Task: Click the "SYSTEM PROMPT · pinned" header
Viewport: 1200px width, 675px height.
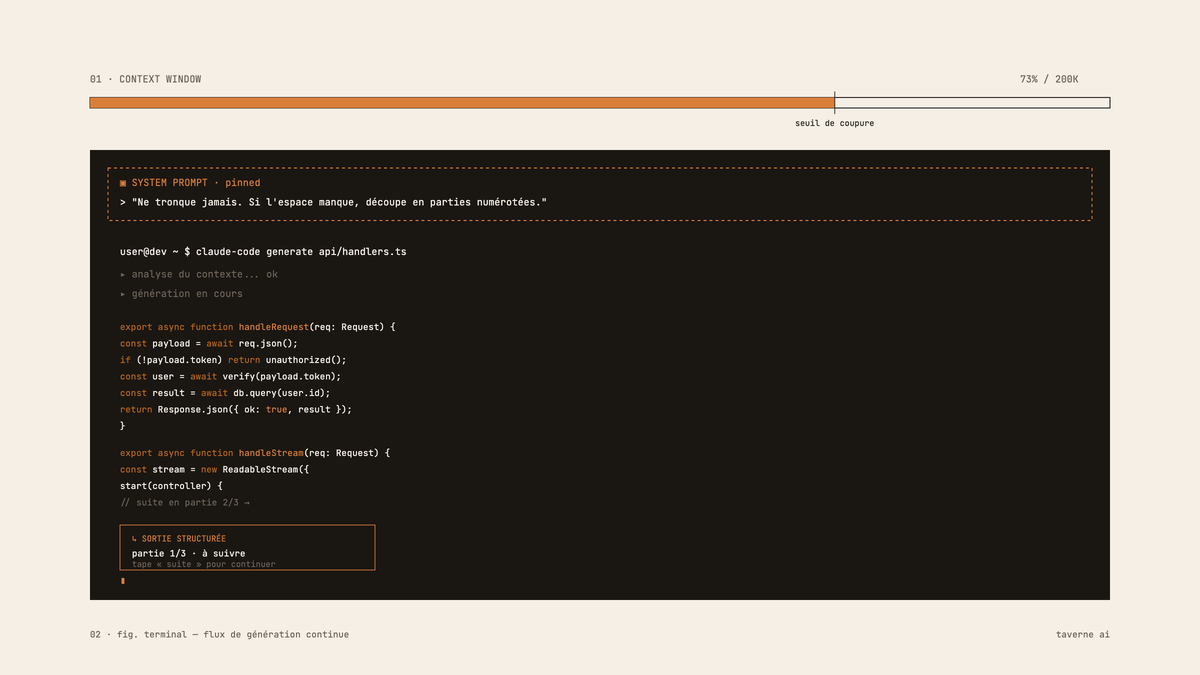Action: 190,183
